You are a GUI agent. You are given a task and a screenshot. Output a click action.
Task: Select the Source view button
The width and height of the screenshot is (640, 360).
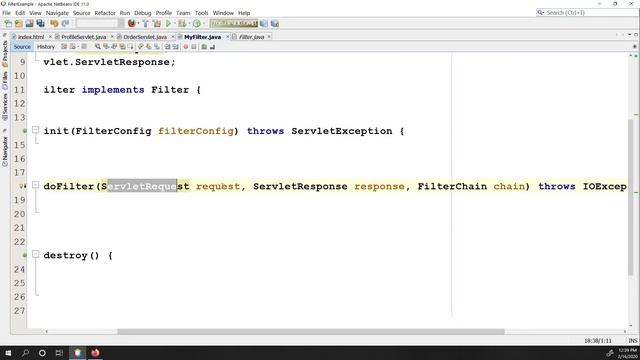[x=22, y=47]
